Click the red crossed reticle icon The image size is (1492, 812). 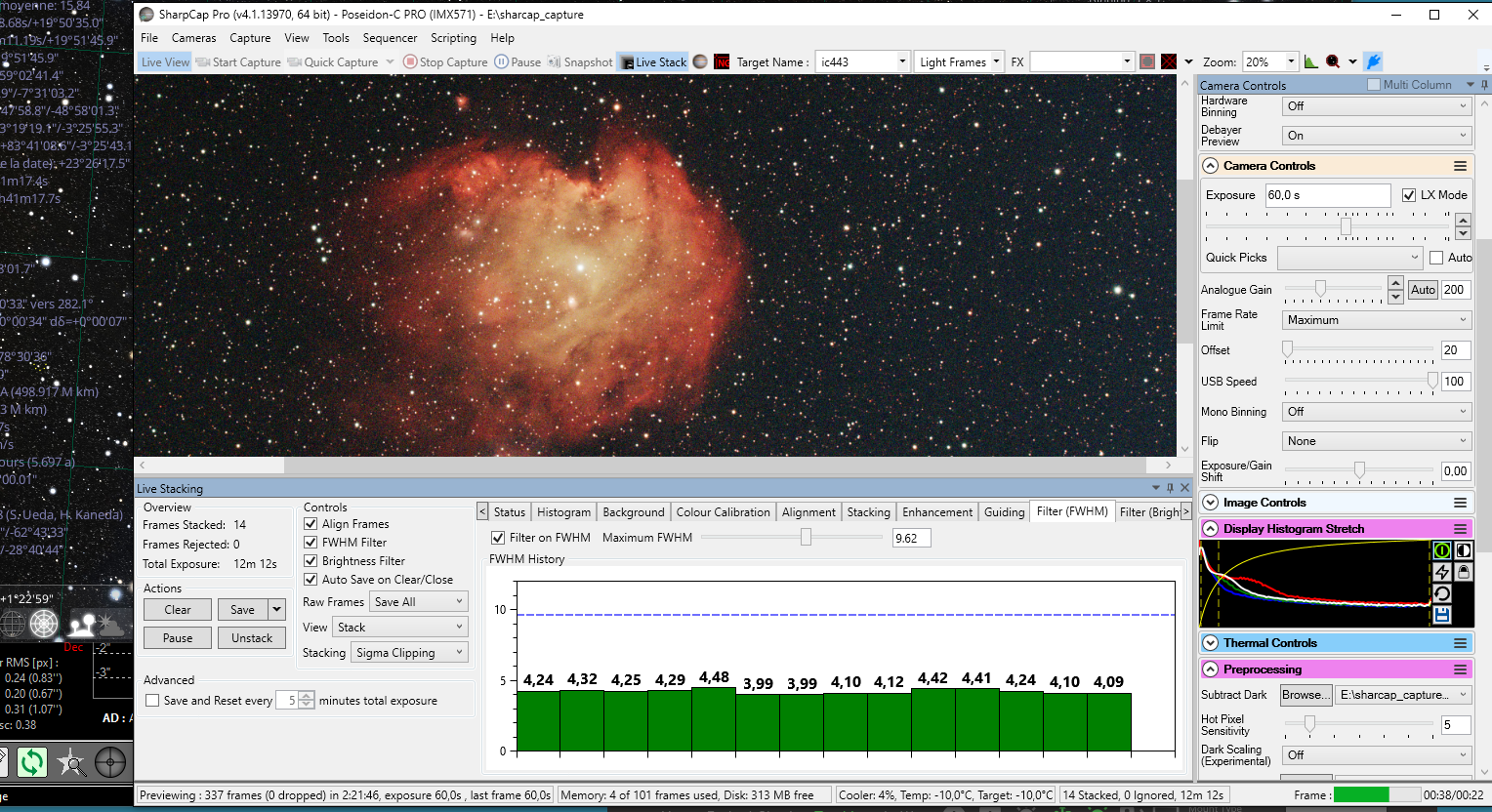pos(1169,61)
